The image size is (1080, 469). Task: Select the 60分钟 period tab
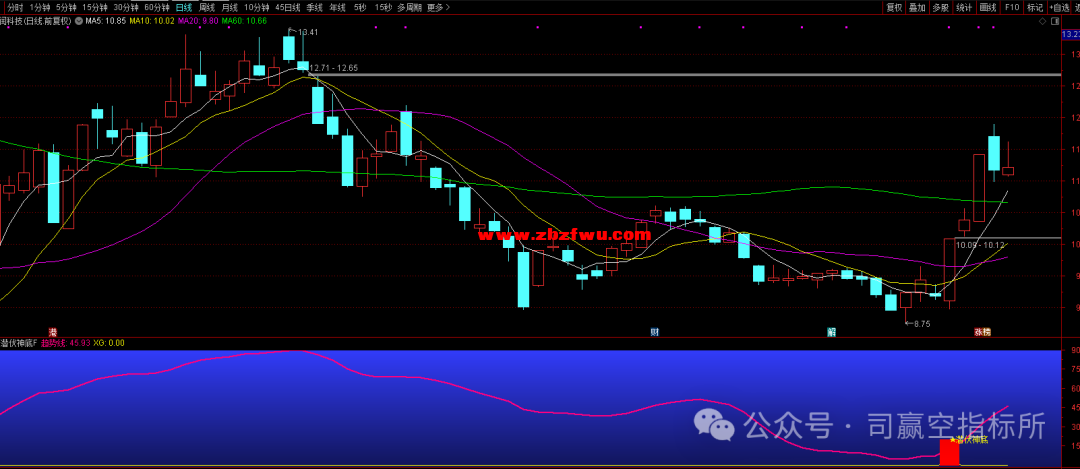click(156, 8)
